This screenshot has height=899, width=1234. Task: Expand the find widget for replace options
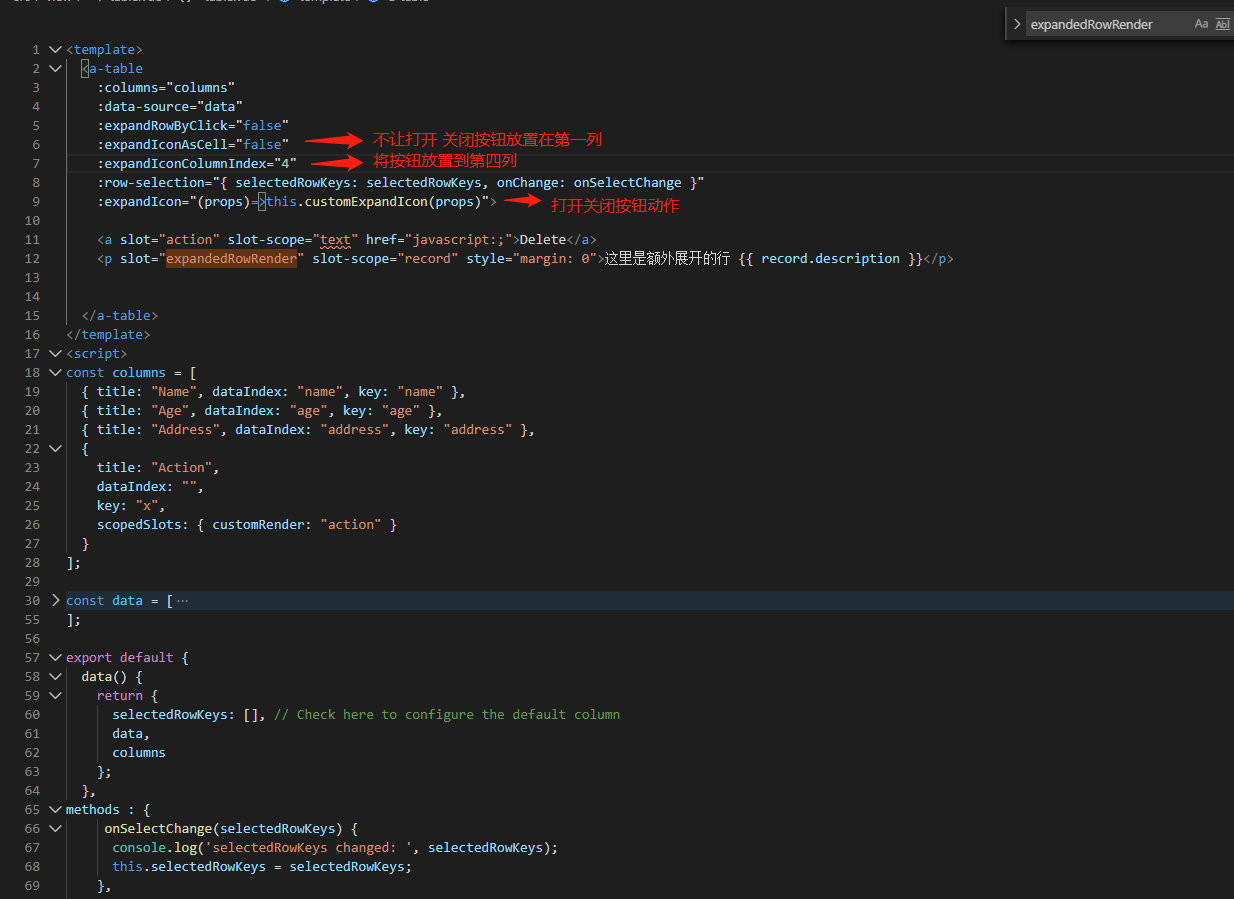tap(1019, 23)
